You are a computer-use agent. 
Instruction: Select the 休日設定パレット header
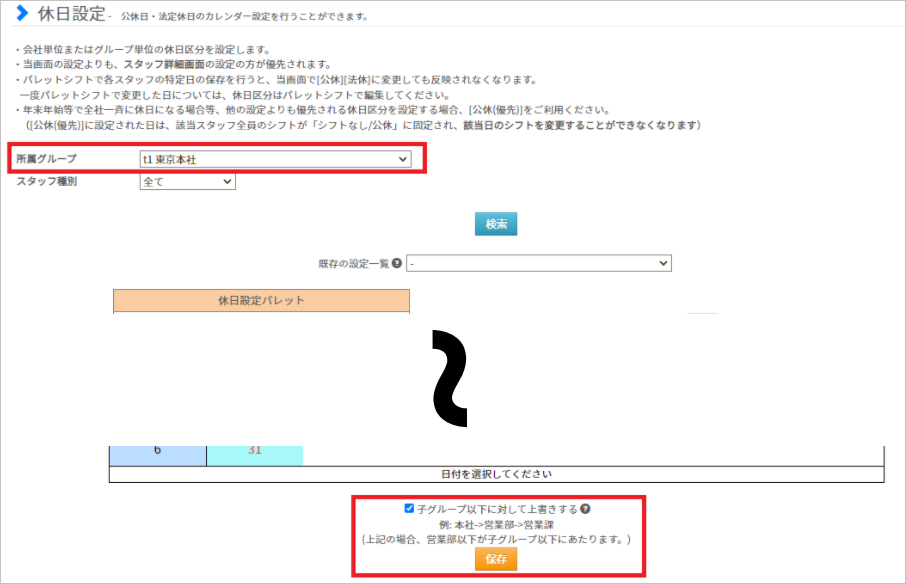[261, 300]
